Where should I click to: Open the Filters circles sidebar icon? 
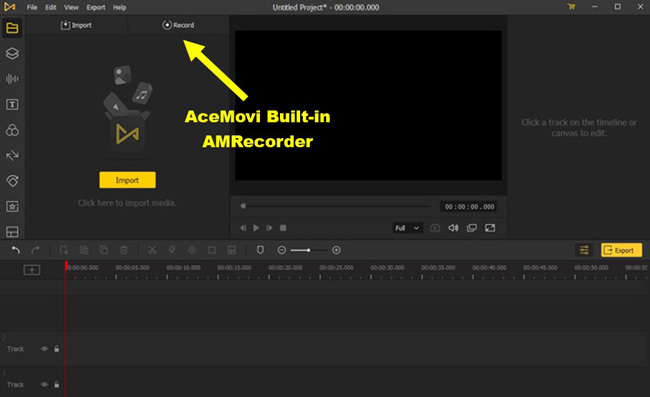pos(12,130)
